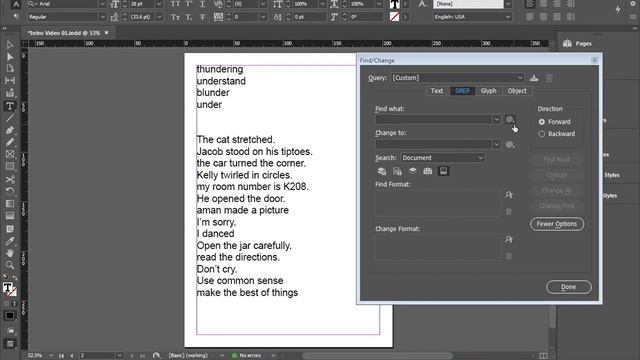Image resolution: width=640 pixels, height=360 pixels.
Task: Toggle Underline formatting button
Action: click(202, 4)
